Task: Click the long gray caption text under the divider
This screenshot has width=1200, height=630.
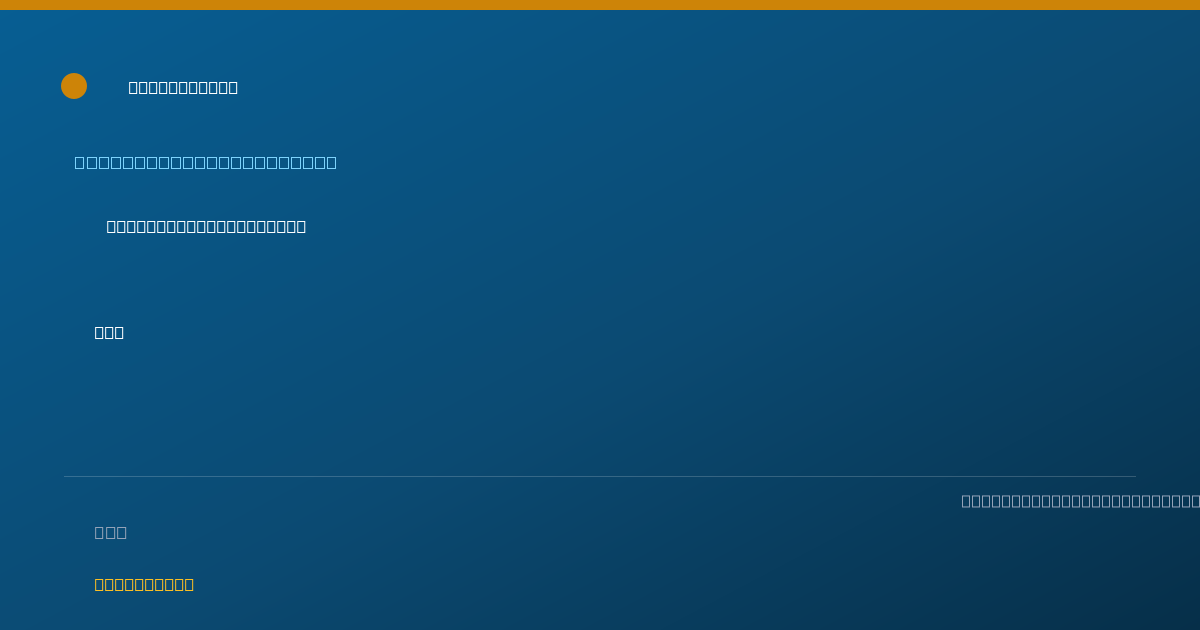Action: point(1080,501)
